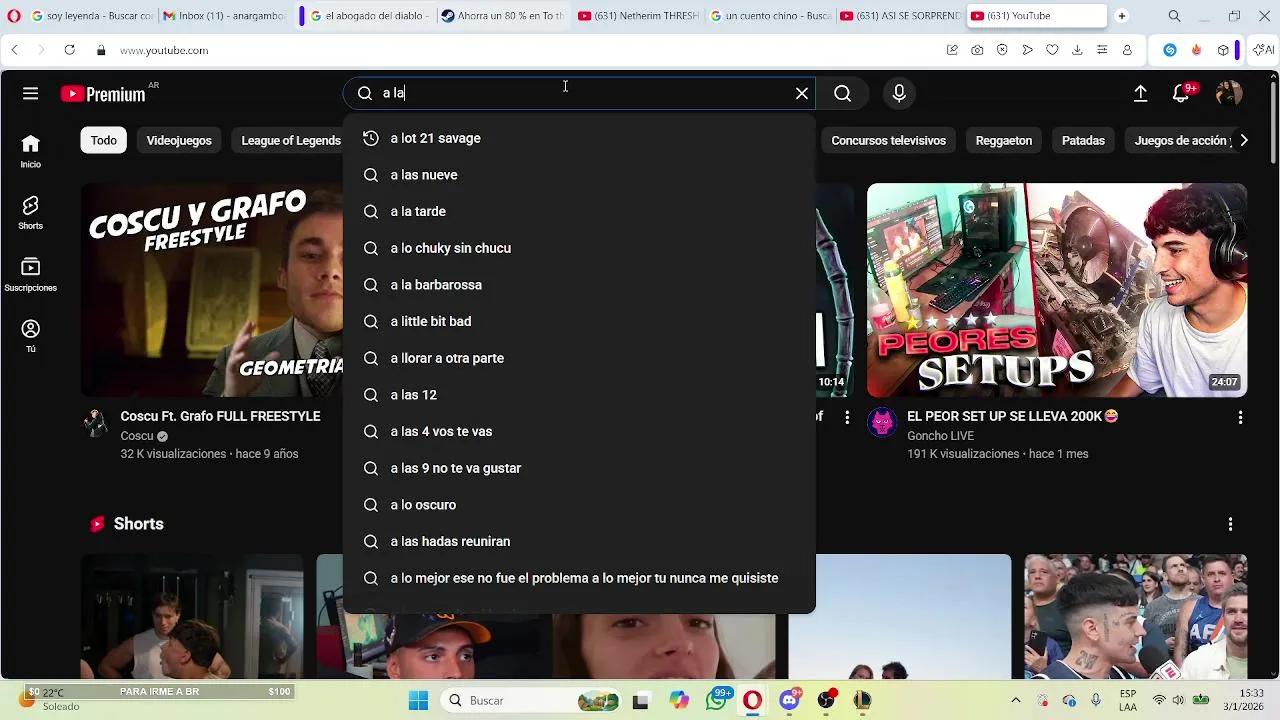Select the Todo filter chip
Image resolution: width=1280 pixels, height=720 pixels.
point(104,140)
